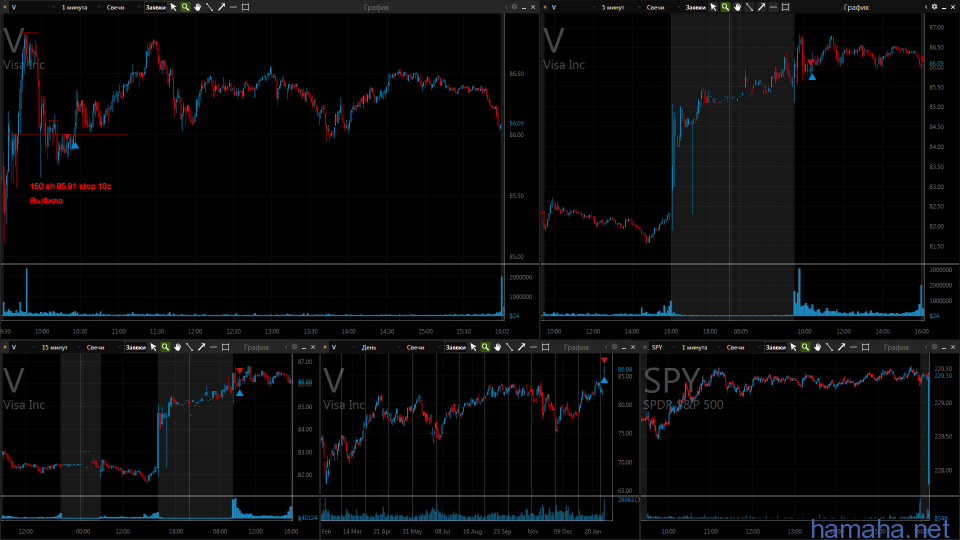Click the left arrow button in the 1 минута V chart header
This screenshot has width=960, height=540.
506,7
